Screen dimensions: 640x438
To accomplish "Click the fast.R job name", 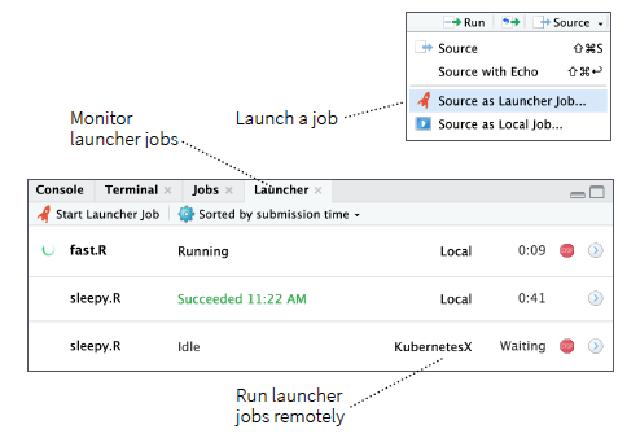I will pyautogui.click(x=88, y=250).
